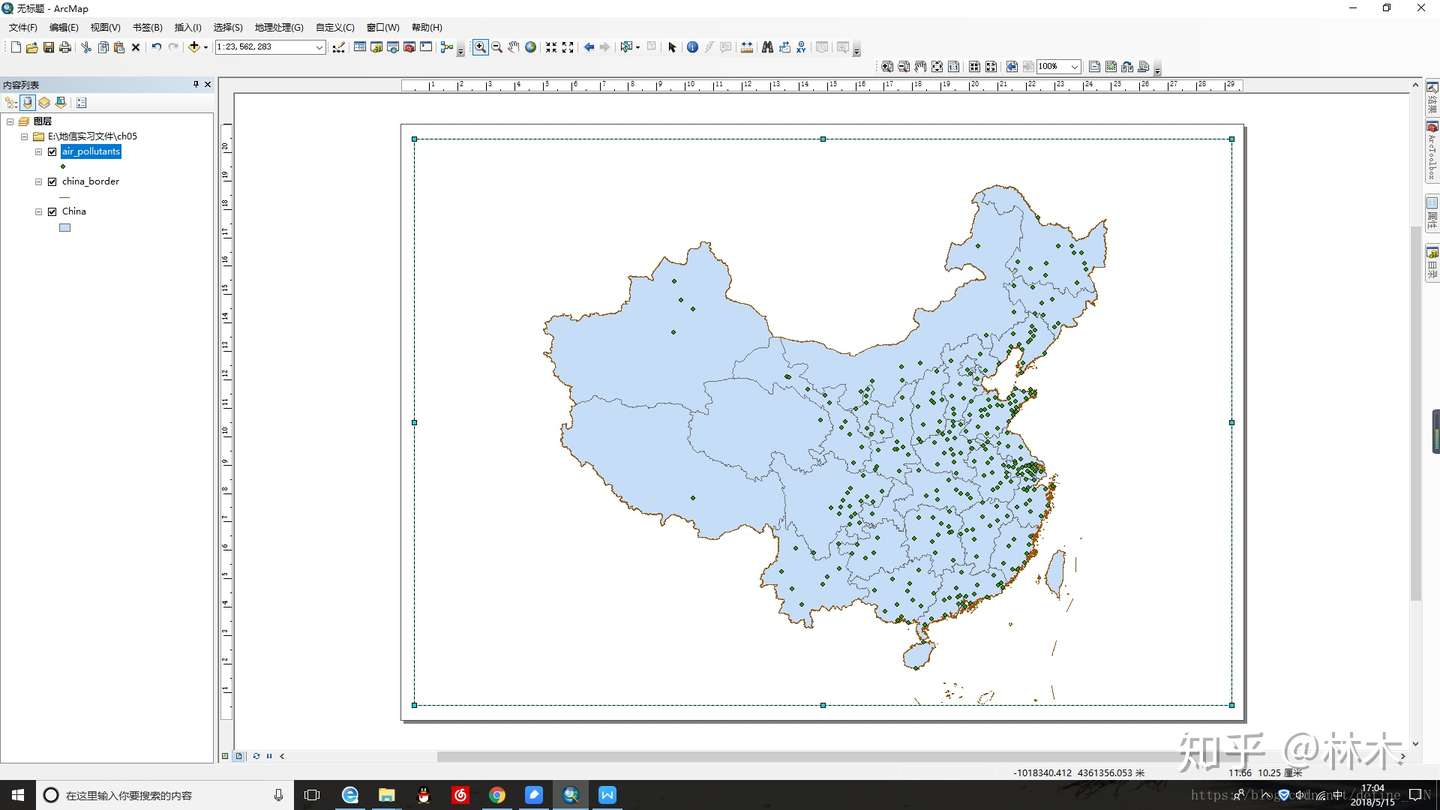This screenshot has height=810, width=1440.
Task: Open the 插入(I) menu
Action: [188, 28]
